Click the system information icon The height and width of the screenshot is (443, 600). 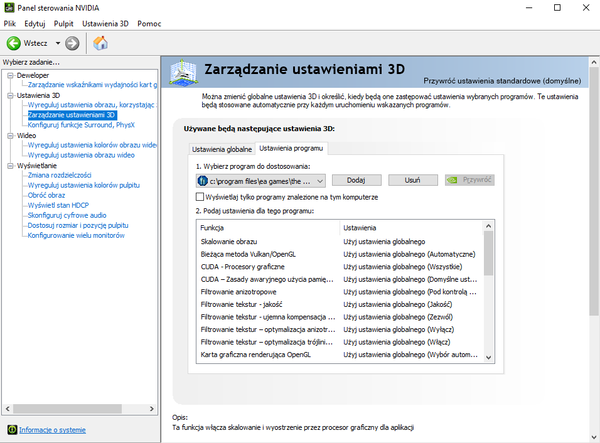click(9, 429)
